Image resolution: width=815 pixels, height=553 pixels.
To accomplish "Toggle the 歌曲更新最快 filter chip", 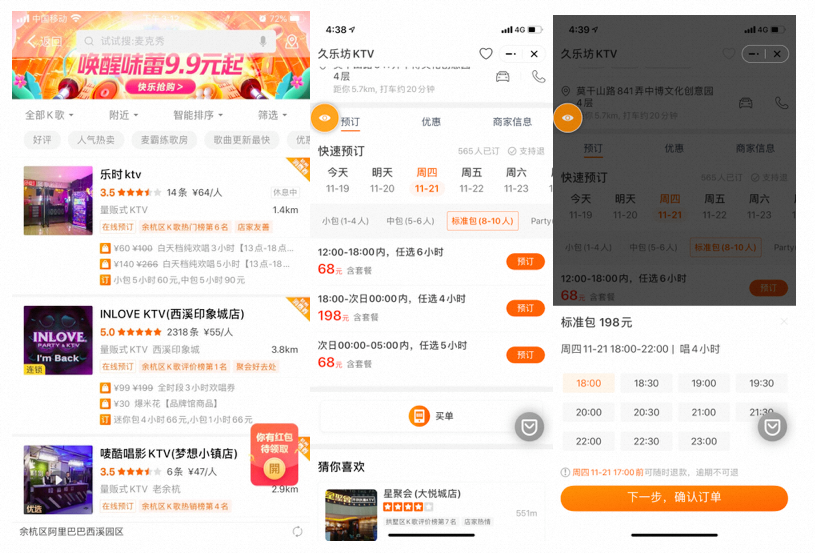I will [x=242, y=140].
